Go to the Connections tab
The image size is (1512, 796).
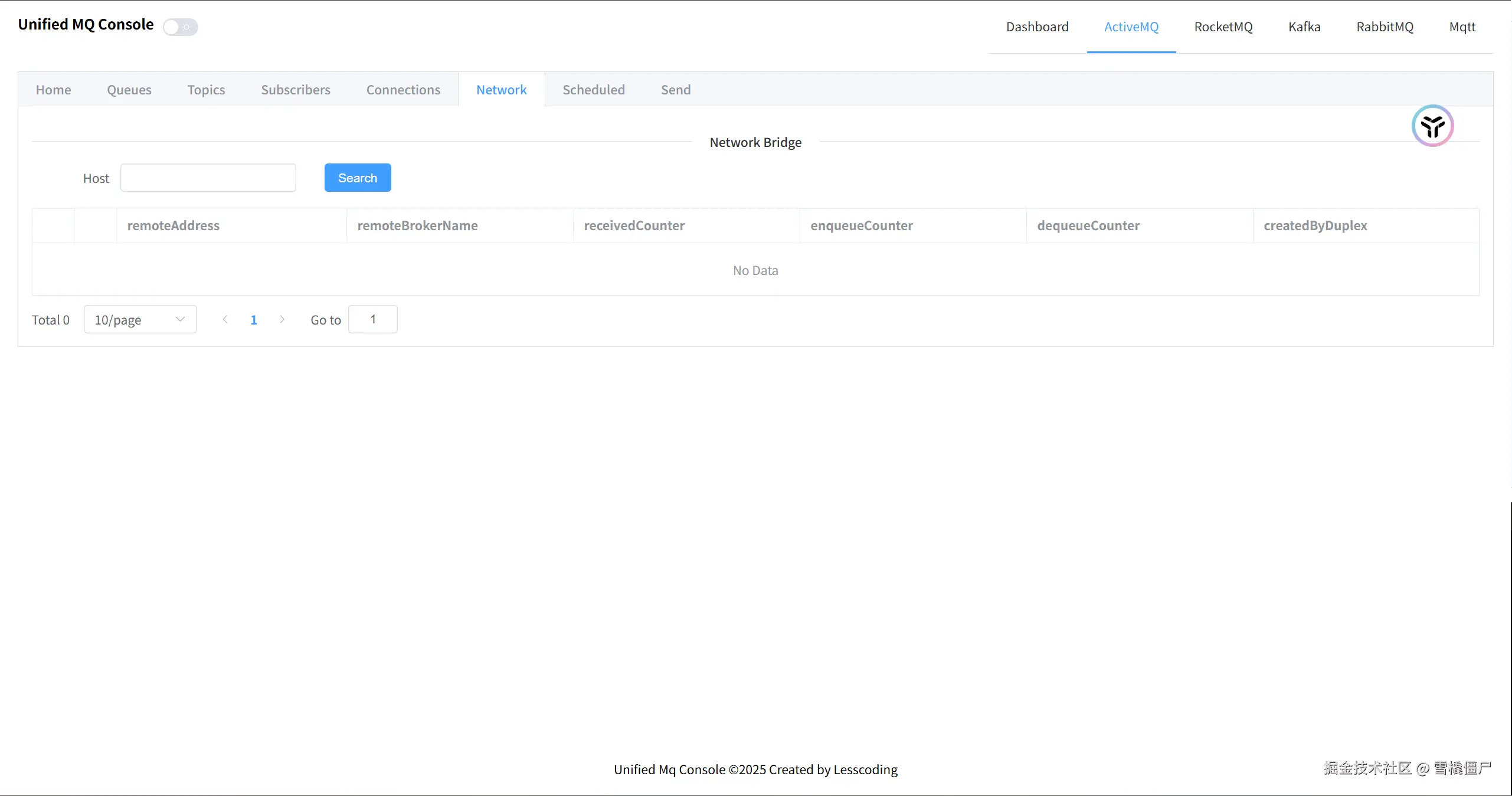click(403, 90)
